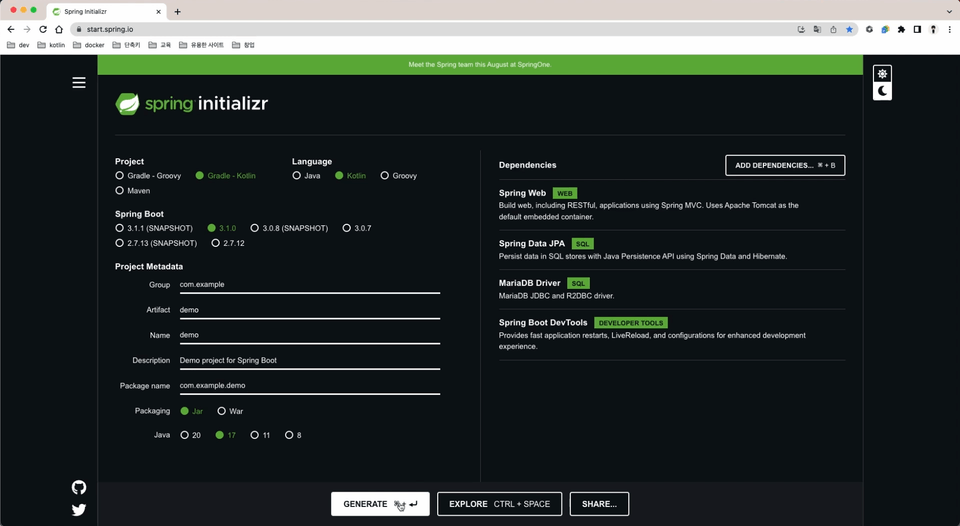The image size is (960, 526).
Task: Click the browser forward arrow
Action: [x=27, y=29]
